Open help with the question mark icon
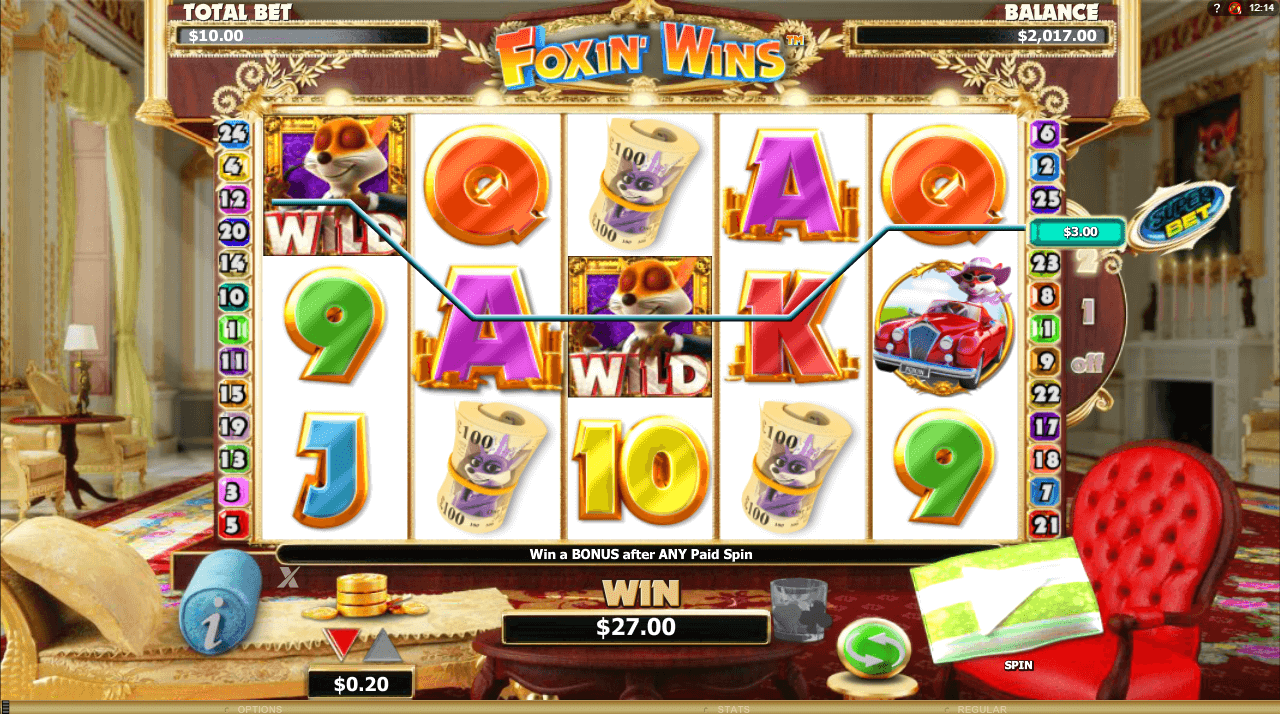 [x=1216, y=8]
